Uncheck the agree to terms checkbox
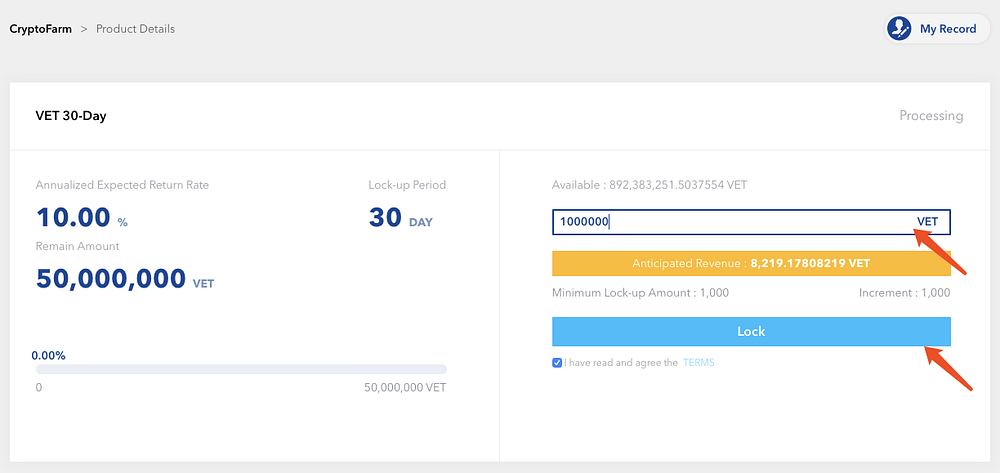 click(557, 363)
